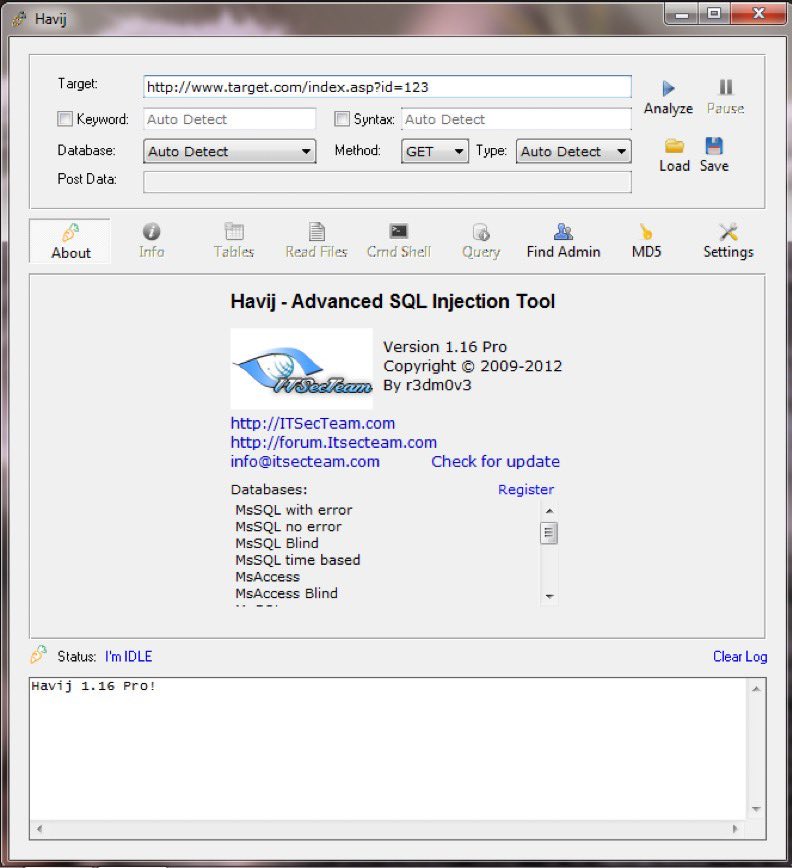Select 'MsSQL with error' in the list
792x868 pixels.
pyautogui.click(x=294, y=510)
